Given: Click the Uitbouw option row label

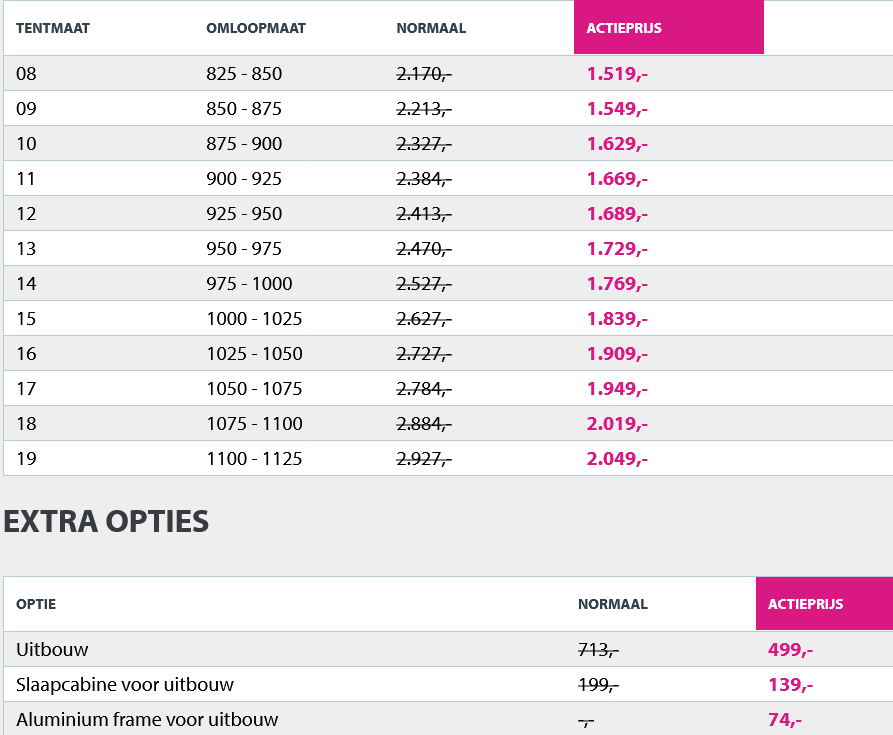Looking at the screenshot, I should pos(52,650).
